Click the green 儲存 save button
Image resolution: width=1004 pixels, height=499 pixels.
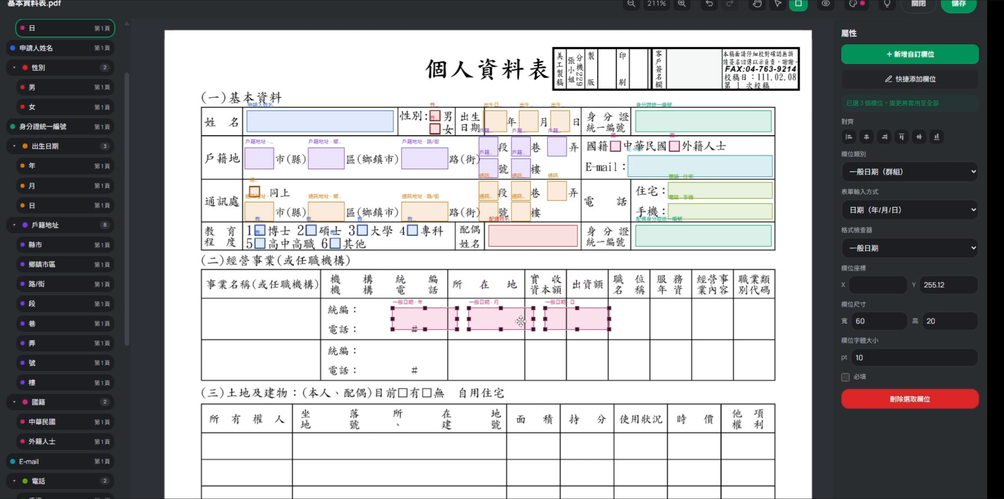(x=959, y=4)
